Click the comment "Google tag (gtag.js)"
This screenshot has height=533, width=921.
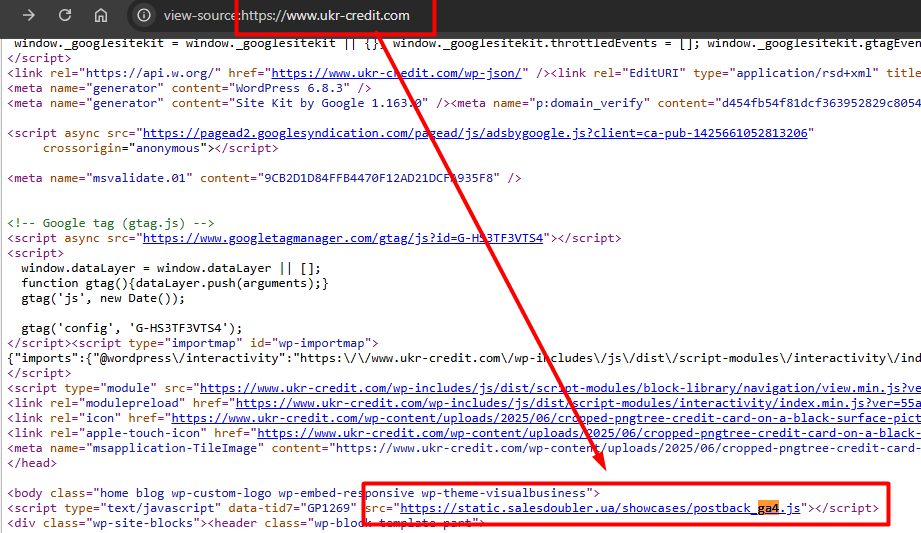(111, 223)
